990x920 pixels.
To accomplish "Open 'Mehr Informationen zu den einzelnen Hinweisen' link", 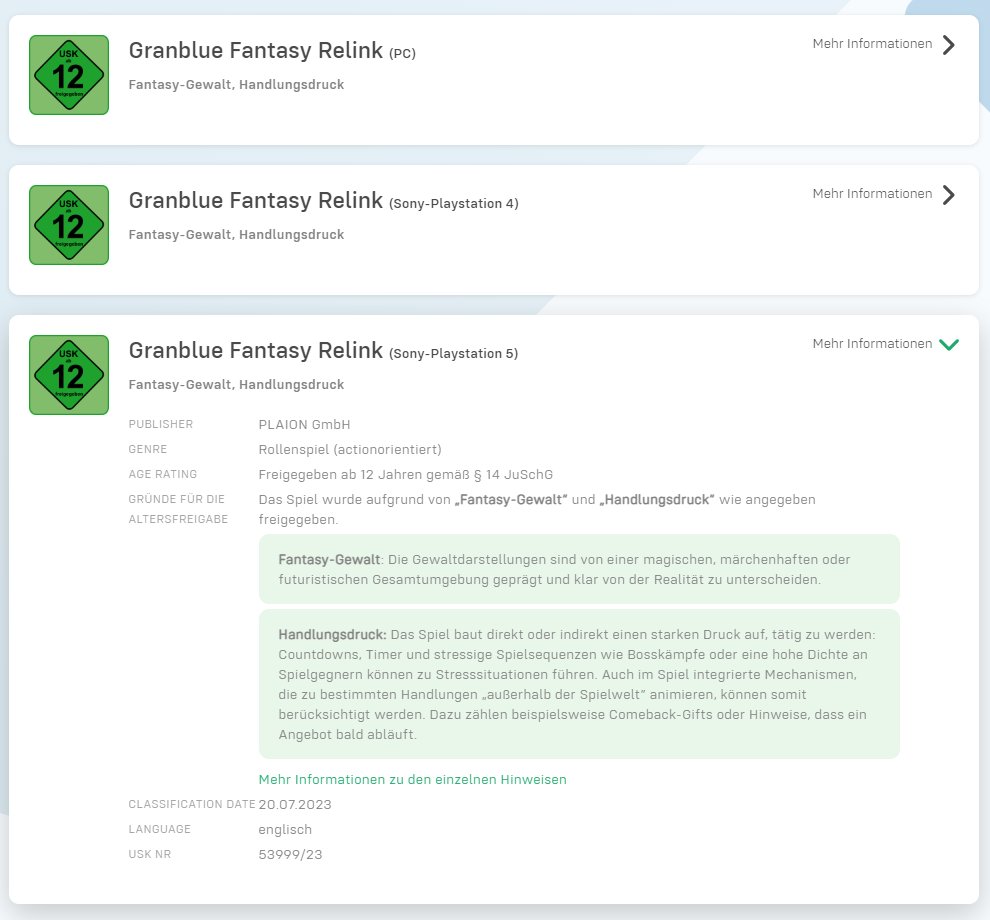I will [412, 779].
